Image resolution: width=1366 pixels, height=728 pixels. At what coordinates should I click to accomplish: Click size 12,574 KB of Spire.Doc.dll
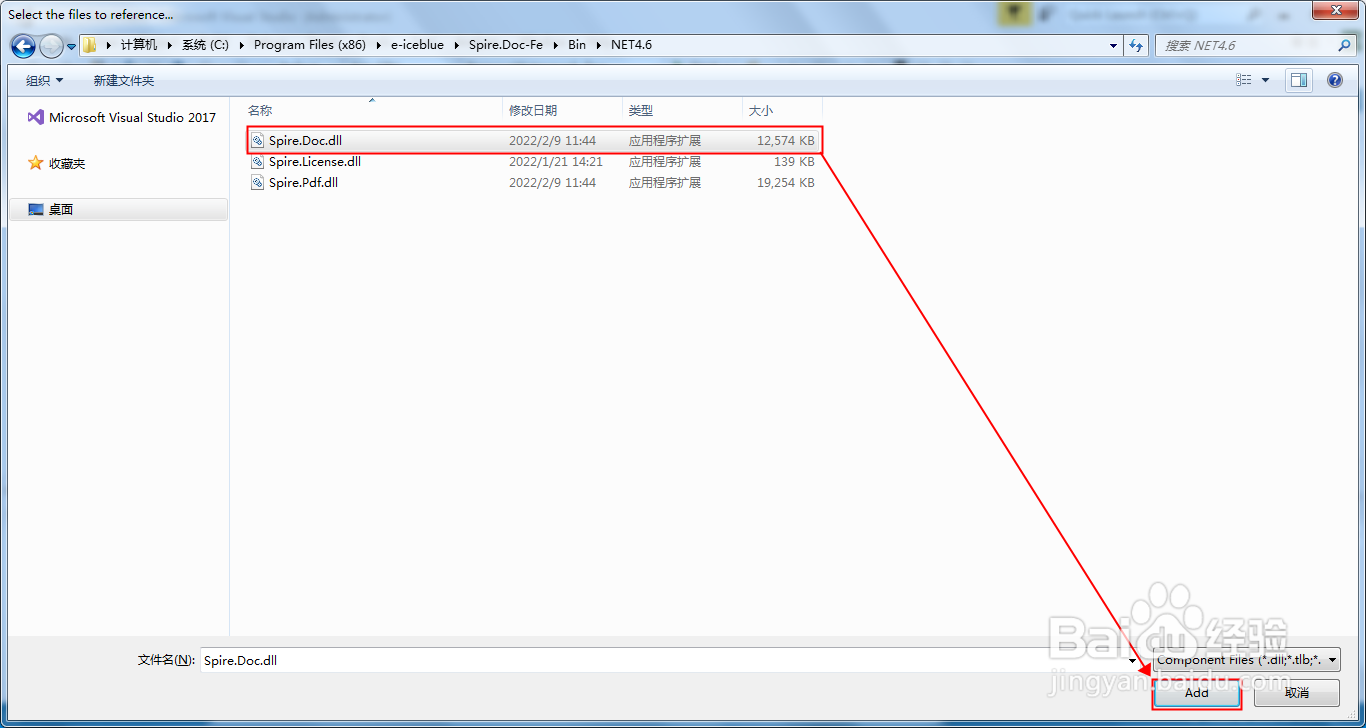tap(785, 141)
